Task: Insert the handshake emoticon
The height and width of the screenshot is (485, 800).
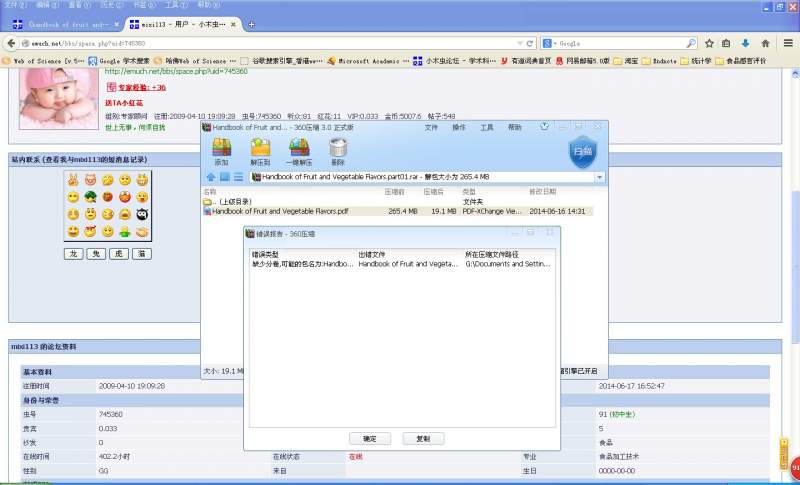Action: tap(142, 232)
